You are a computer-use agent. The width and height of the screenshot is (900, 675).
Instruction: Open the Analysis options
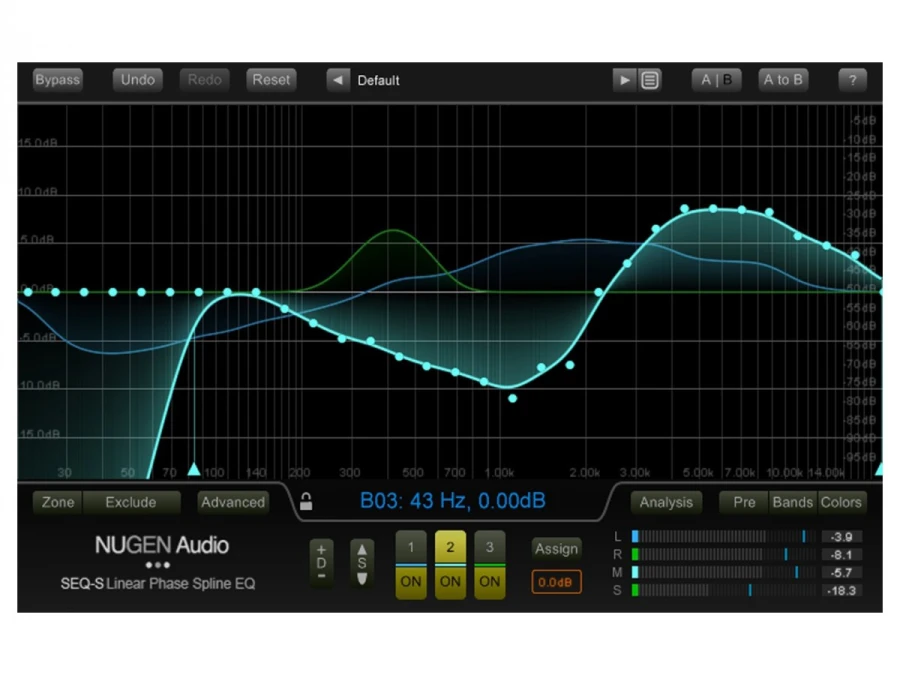pos(666,502)
